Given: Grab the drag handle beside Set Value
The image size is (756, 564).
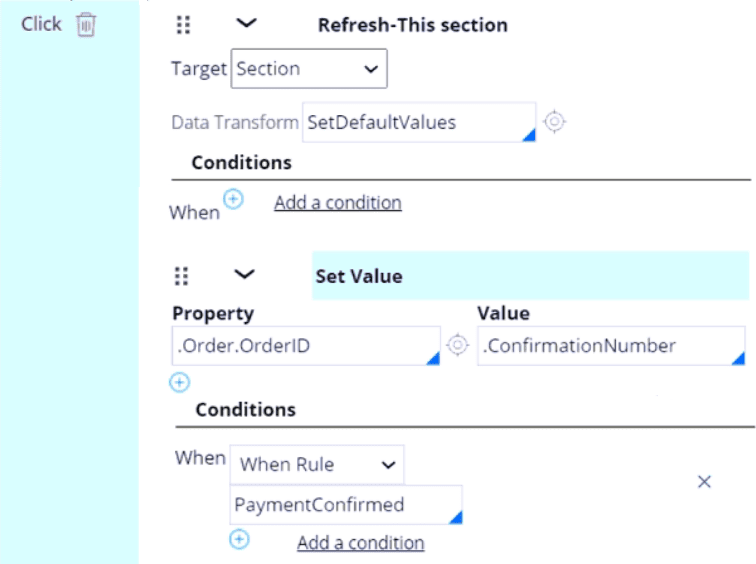Looking at the screenshot, I should tap(181, 276).
